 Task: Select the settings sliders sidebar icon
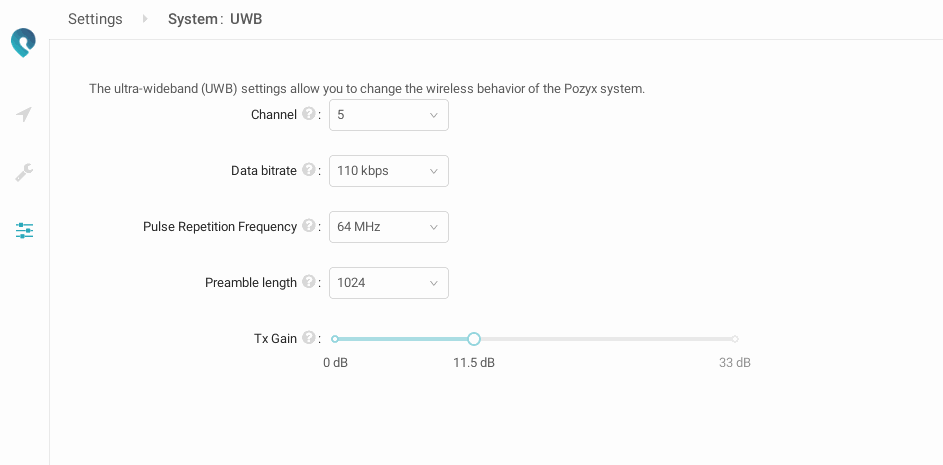(x=24, y=231)
